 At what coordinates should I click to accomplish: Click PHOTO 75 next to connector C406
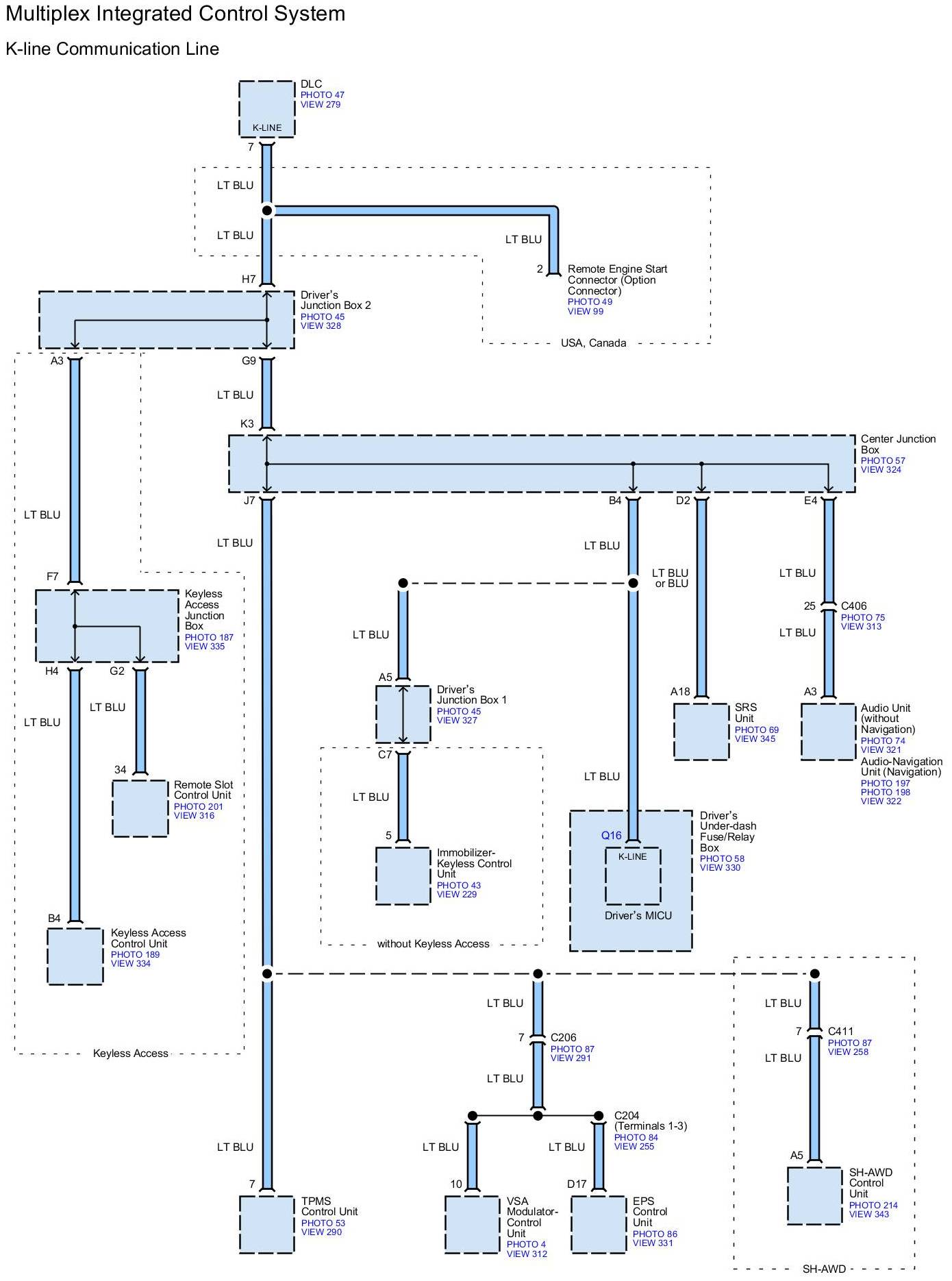point(862,618)
